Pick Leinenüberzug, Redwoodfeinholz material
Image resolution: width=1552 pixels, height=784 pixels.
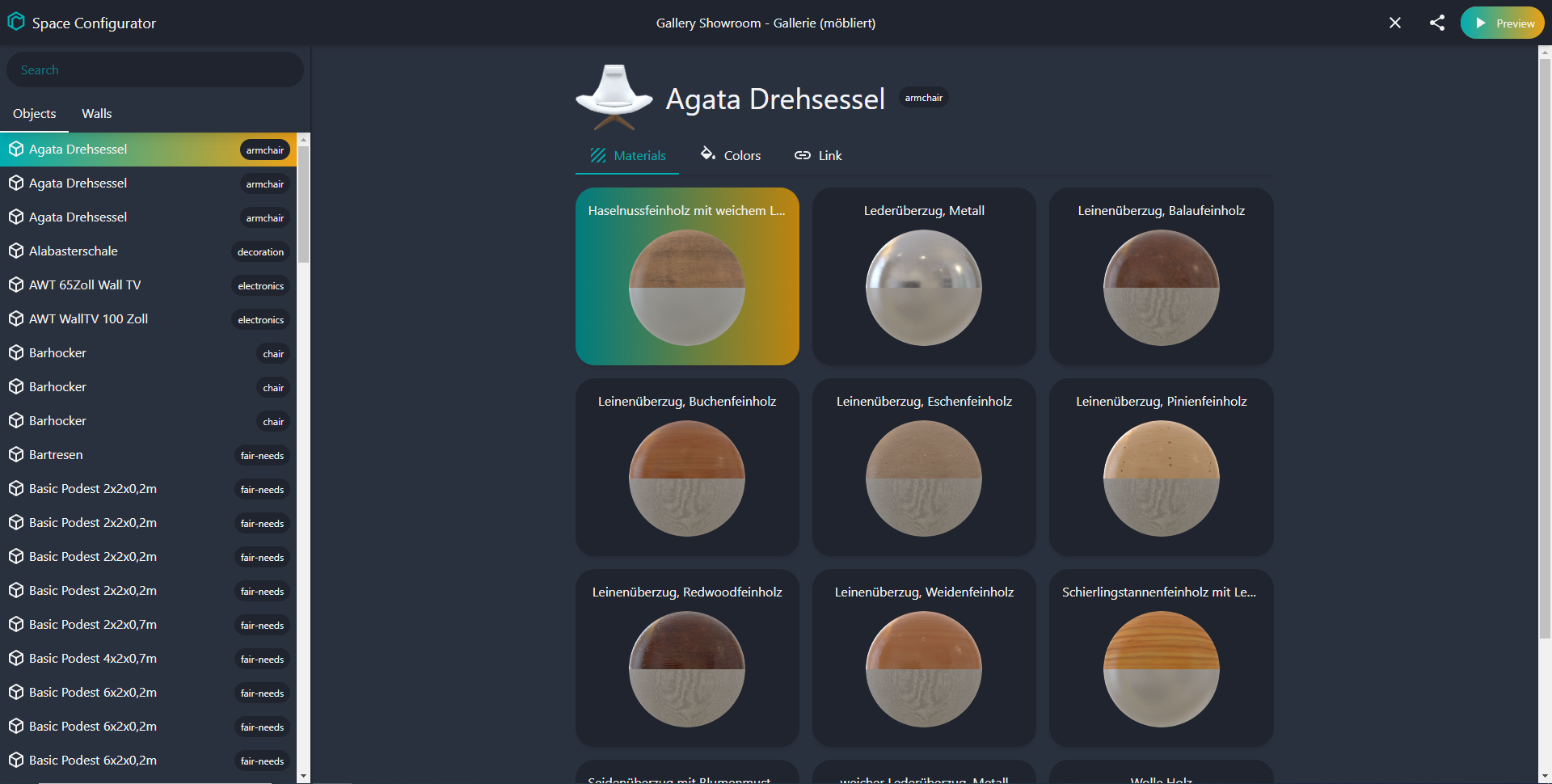(687, 658)
